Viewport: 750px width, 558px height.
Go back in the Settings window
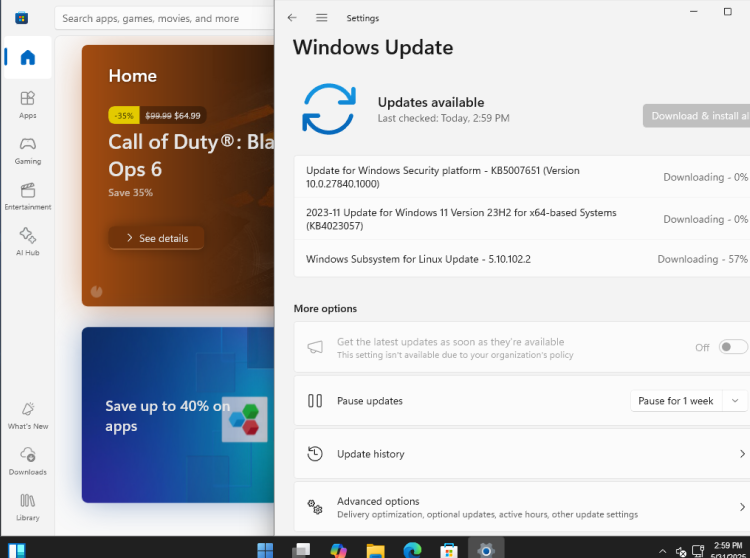pyautogui.click(x=292, y=18)
